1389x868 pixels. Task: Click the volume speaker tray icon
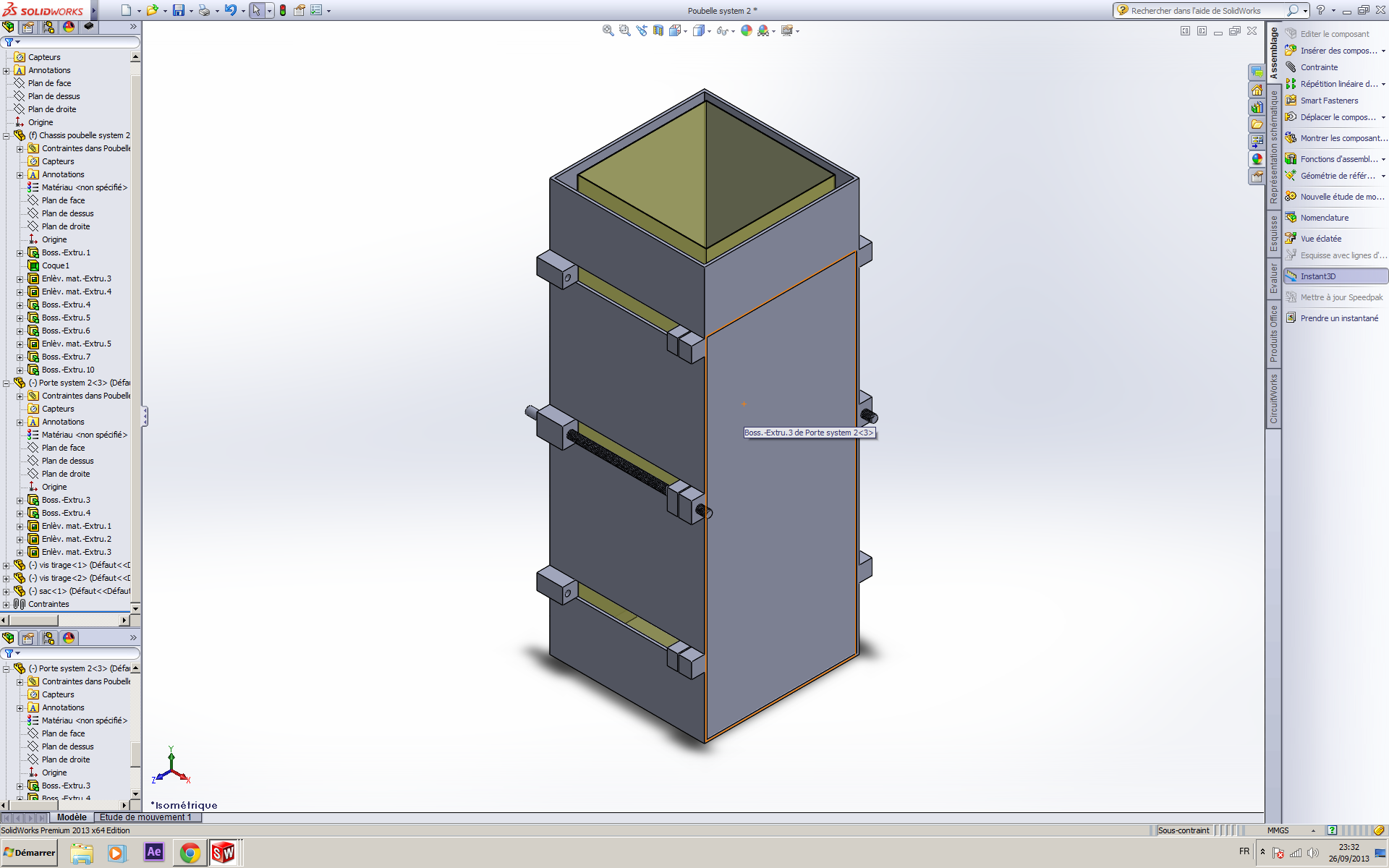click(1312, 853)
